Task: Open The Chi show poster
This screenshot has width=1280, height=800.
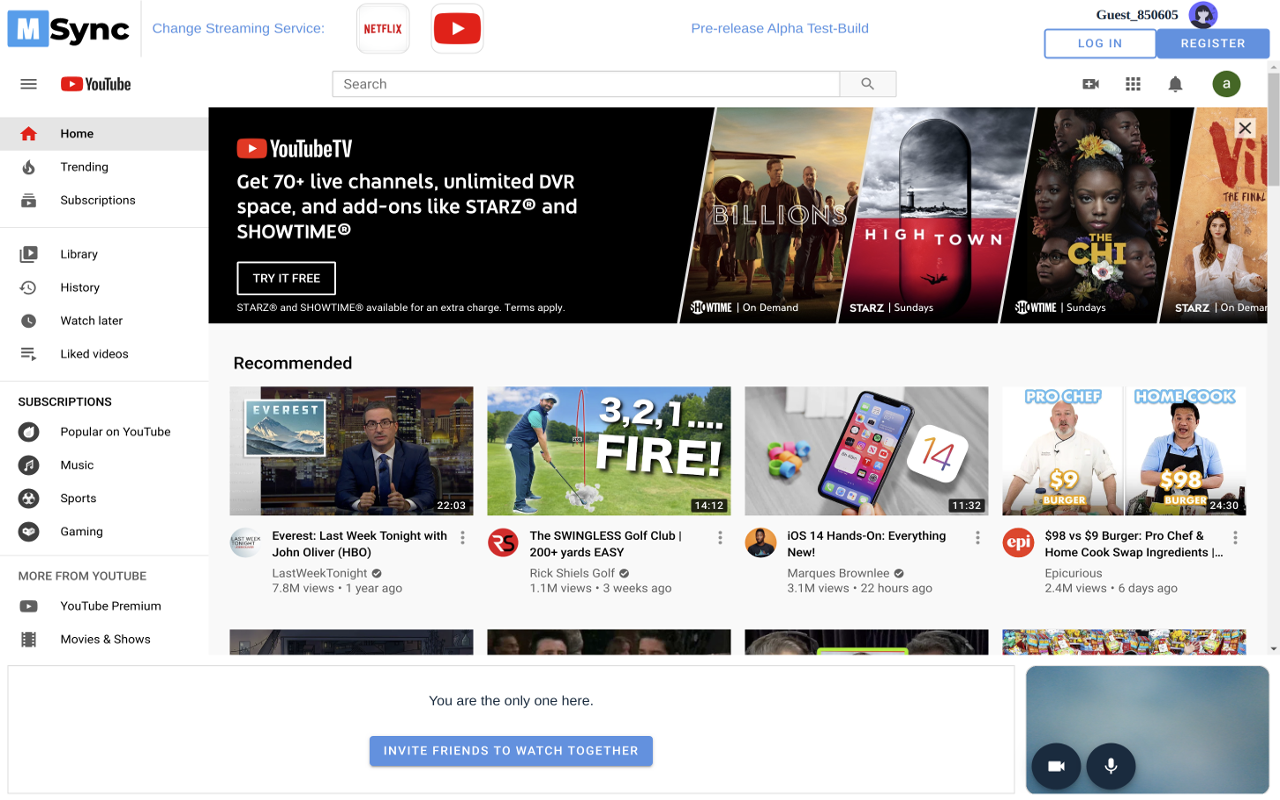Action: (x=1097, y=215)
